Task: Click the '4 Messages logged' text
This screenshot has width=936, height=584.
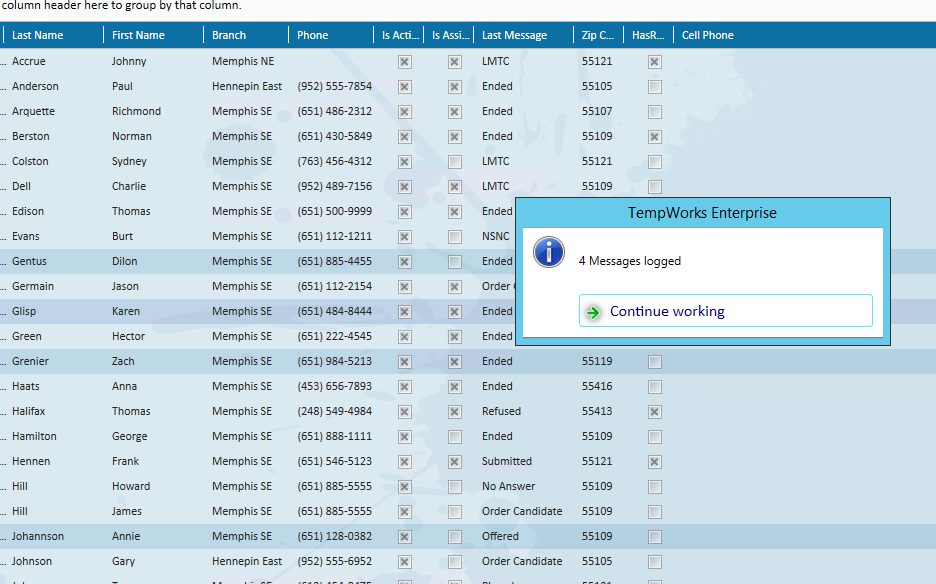Action: (630, 261)
